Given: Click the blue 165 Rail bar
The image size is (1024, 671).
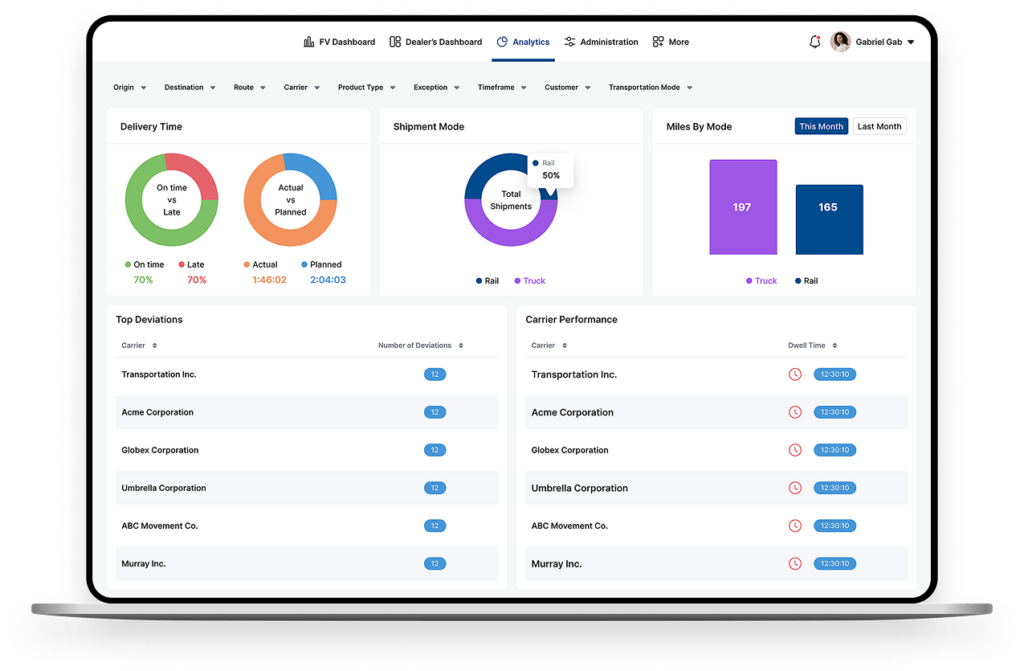Looking at the screenshot, I should [829, 220].
